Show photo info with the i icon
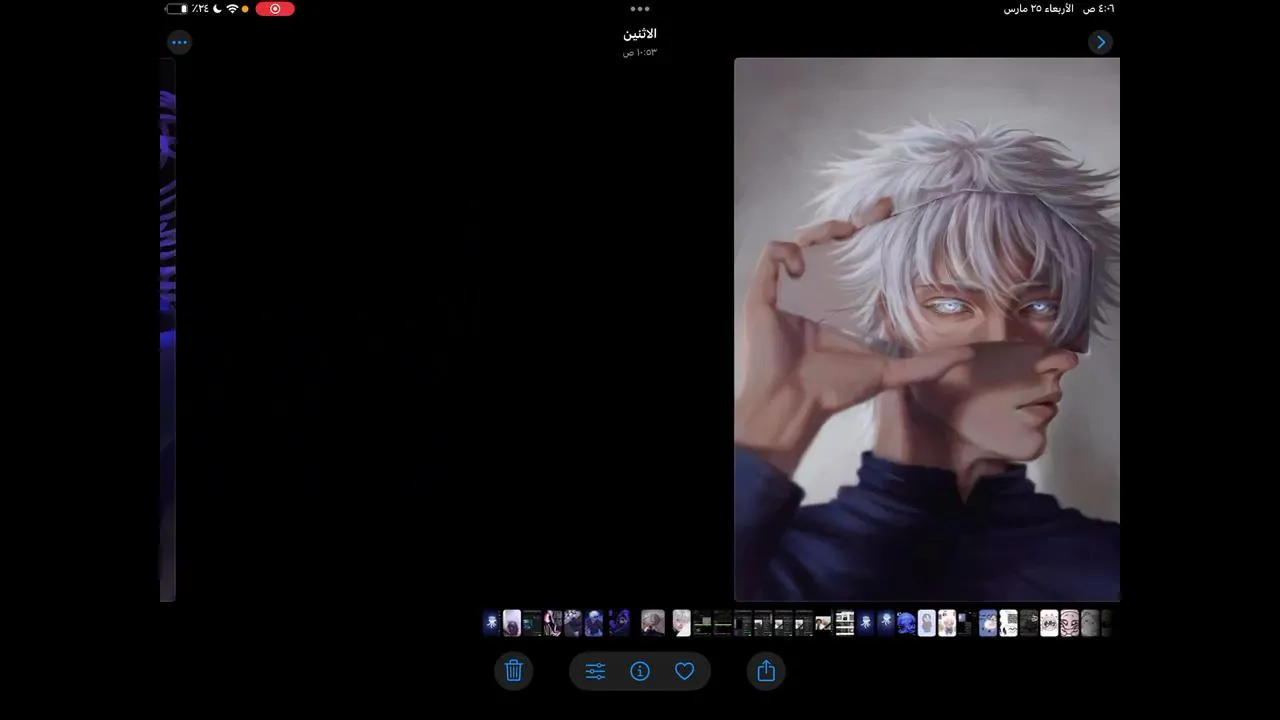Viewport: 1280px width, 720px height. pos(640,671)
